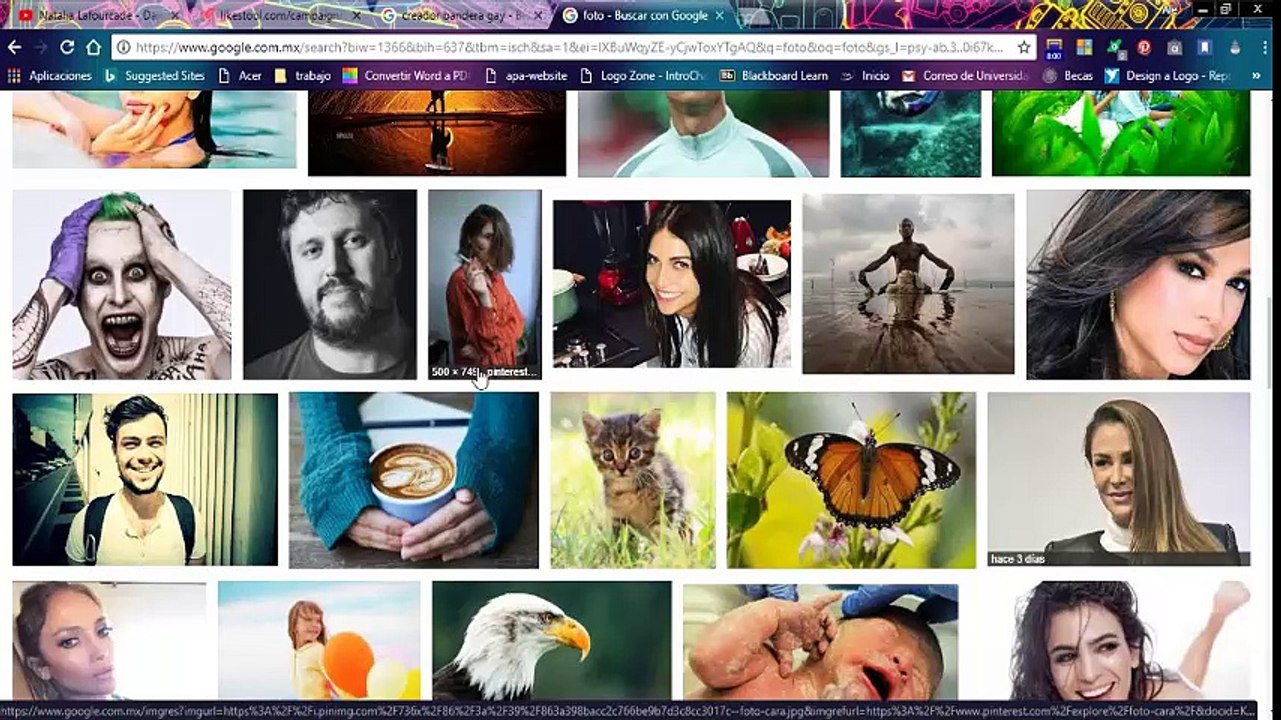Go back to the previous page

[14, 47]
